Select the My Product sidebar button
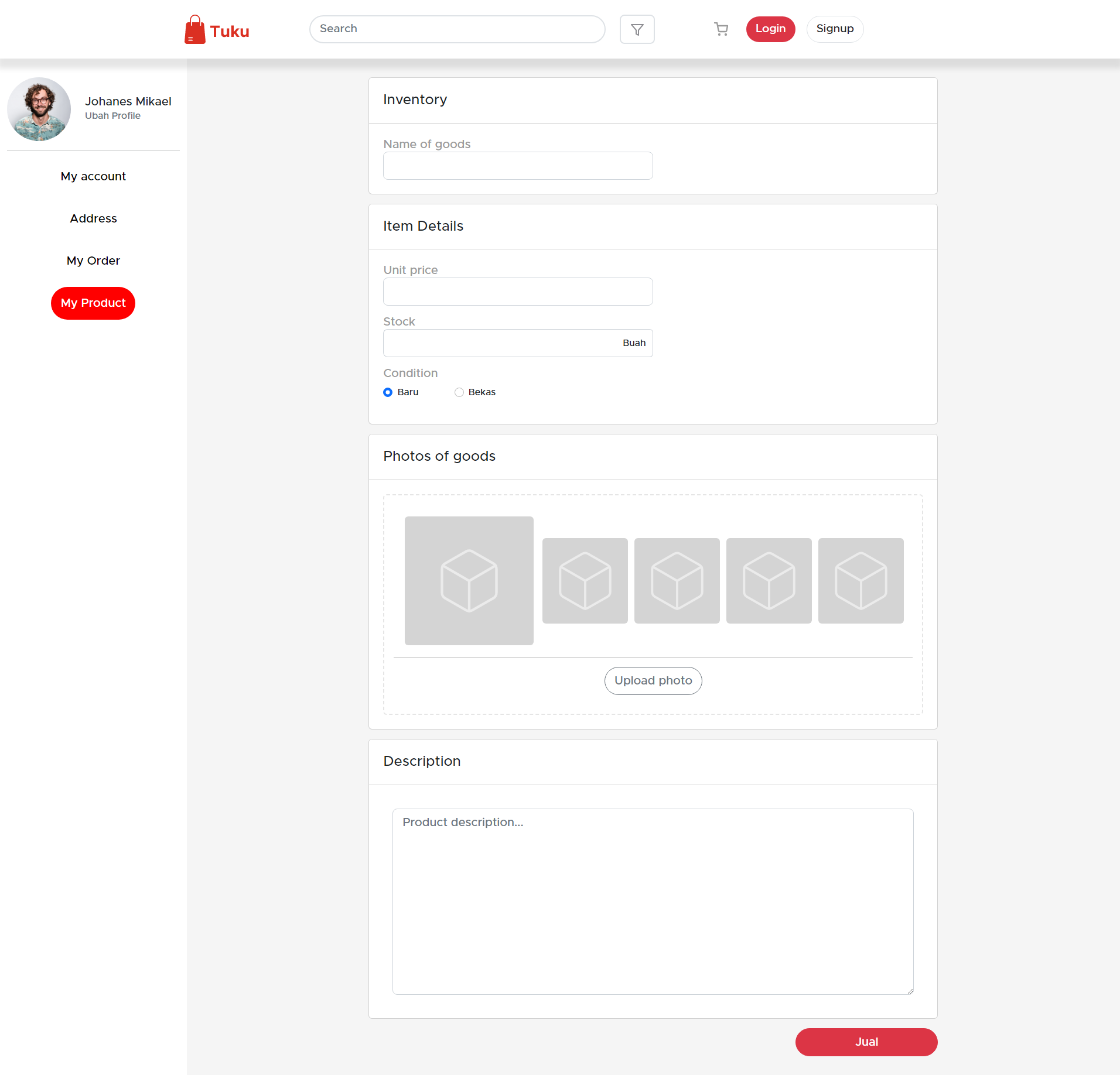The width and height of the screenshot is (1120, 1075). 93,303
